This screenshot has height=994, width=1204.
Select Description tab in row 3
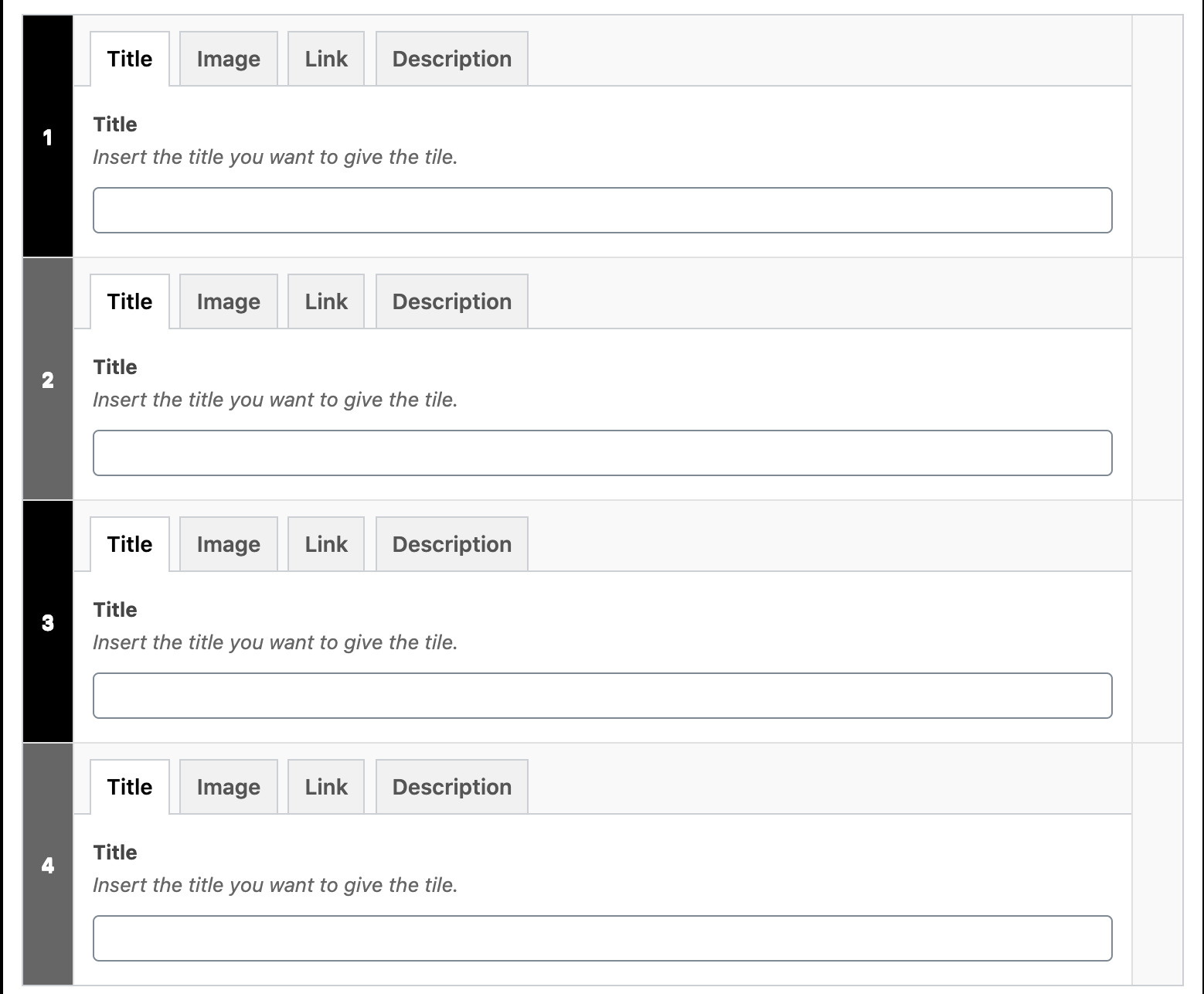451,544
